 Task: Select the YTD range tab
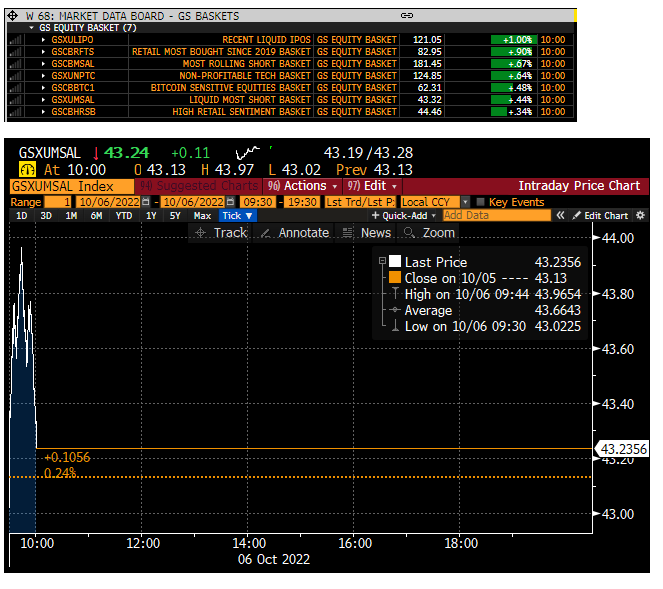tap(124, 216)
